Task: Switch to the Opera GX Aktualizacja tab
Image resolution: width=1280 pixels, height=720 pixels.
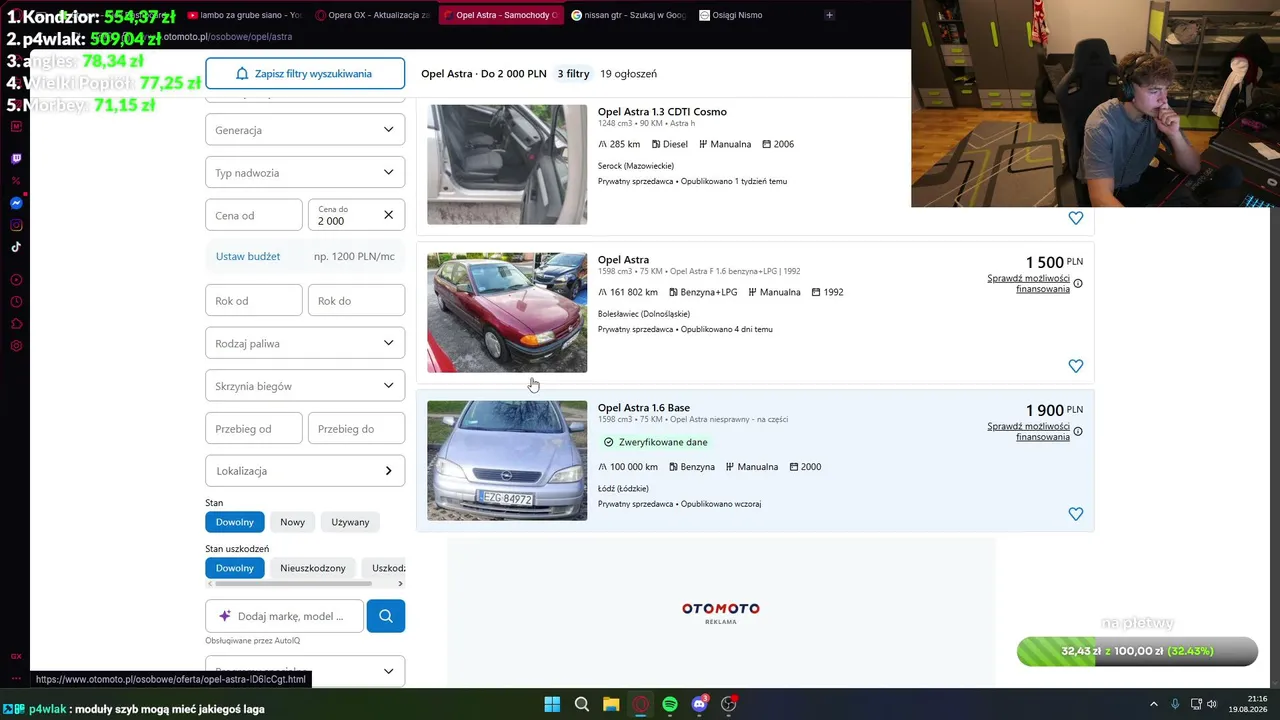Action: (372, 15)
